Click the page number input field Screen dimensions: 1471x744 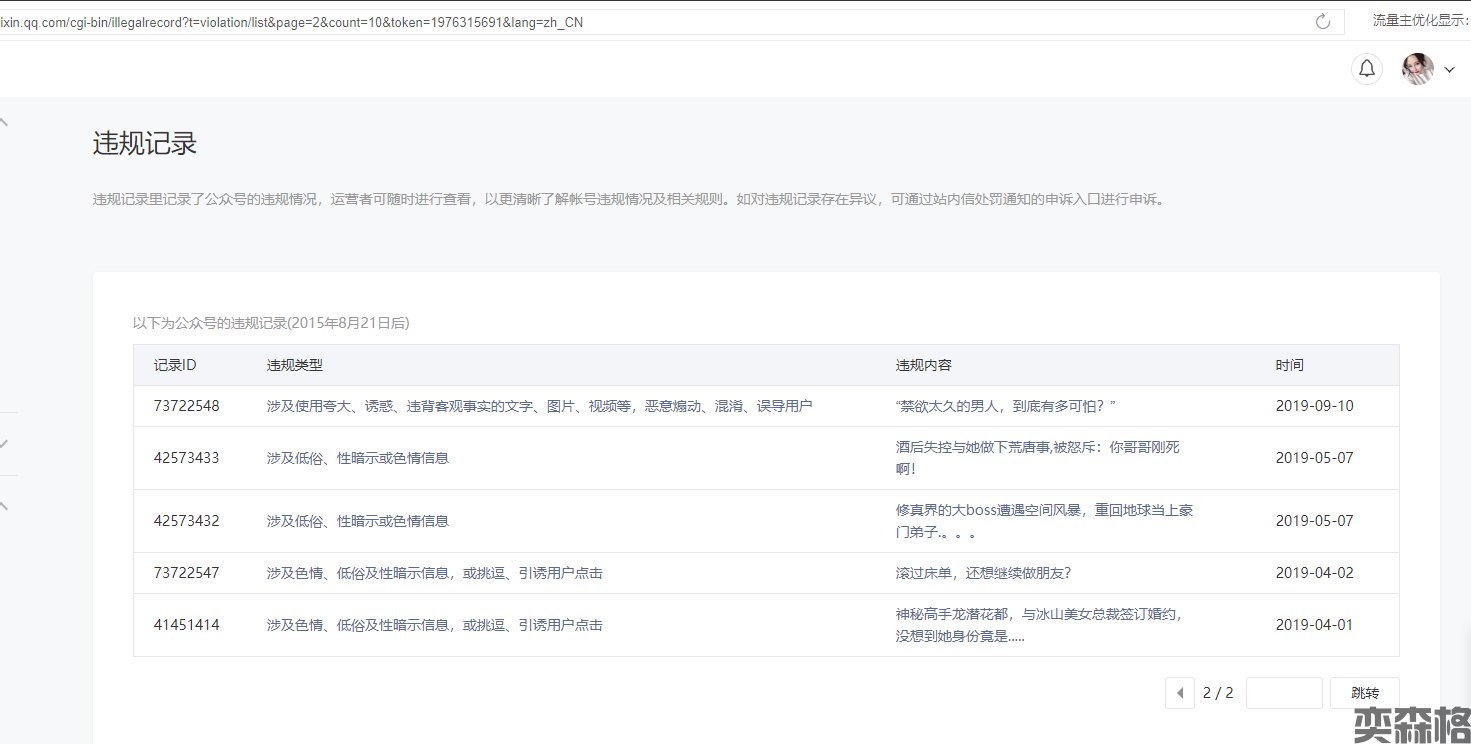(x=1284, y=693)
